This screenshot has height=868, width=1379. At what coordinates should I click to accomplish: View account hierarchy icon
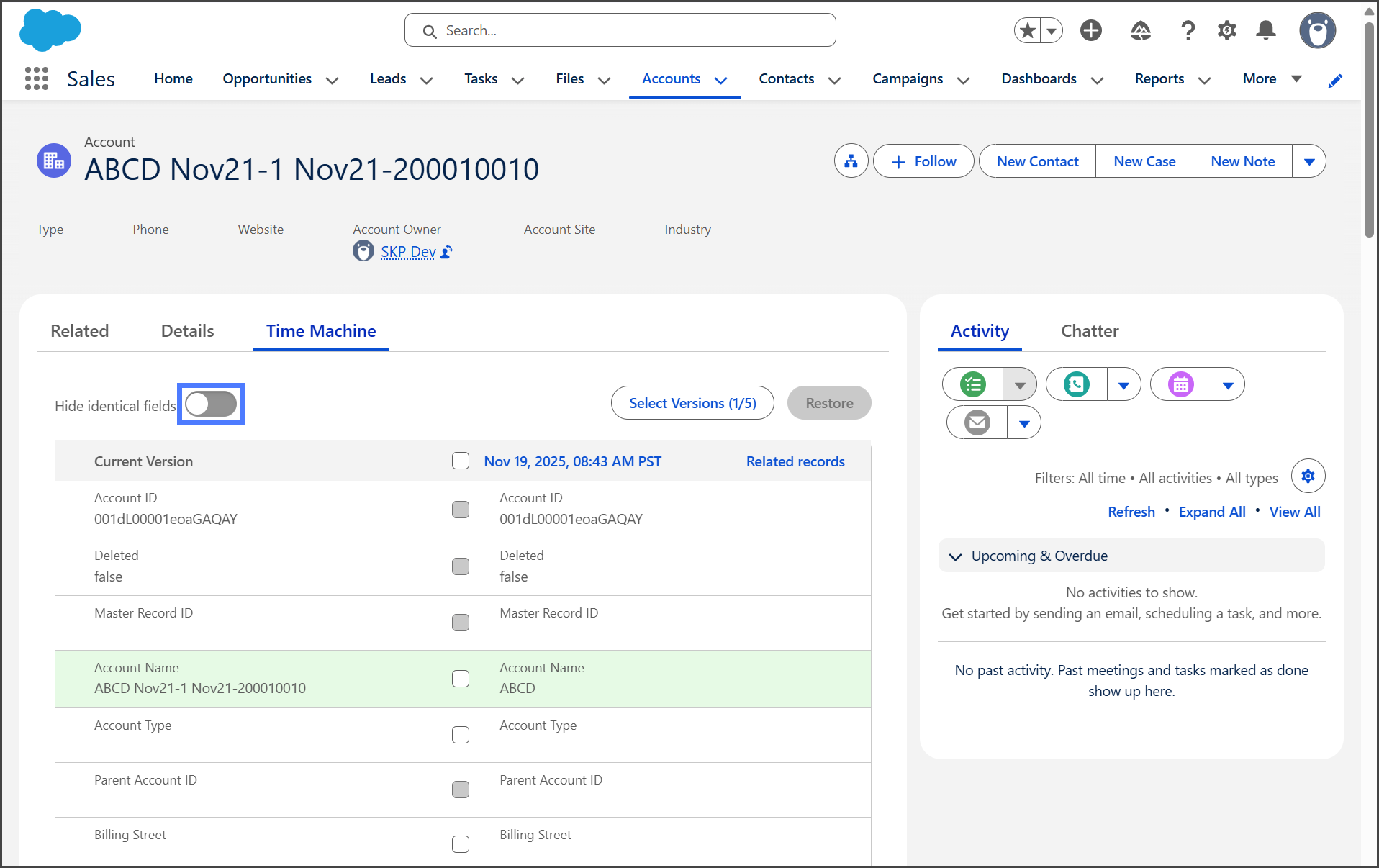coord(851,161)
